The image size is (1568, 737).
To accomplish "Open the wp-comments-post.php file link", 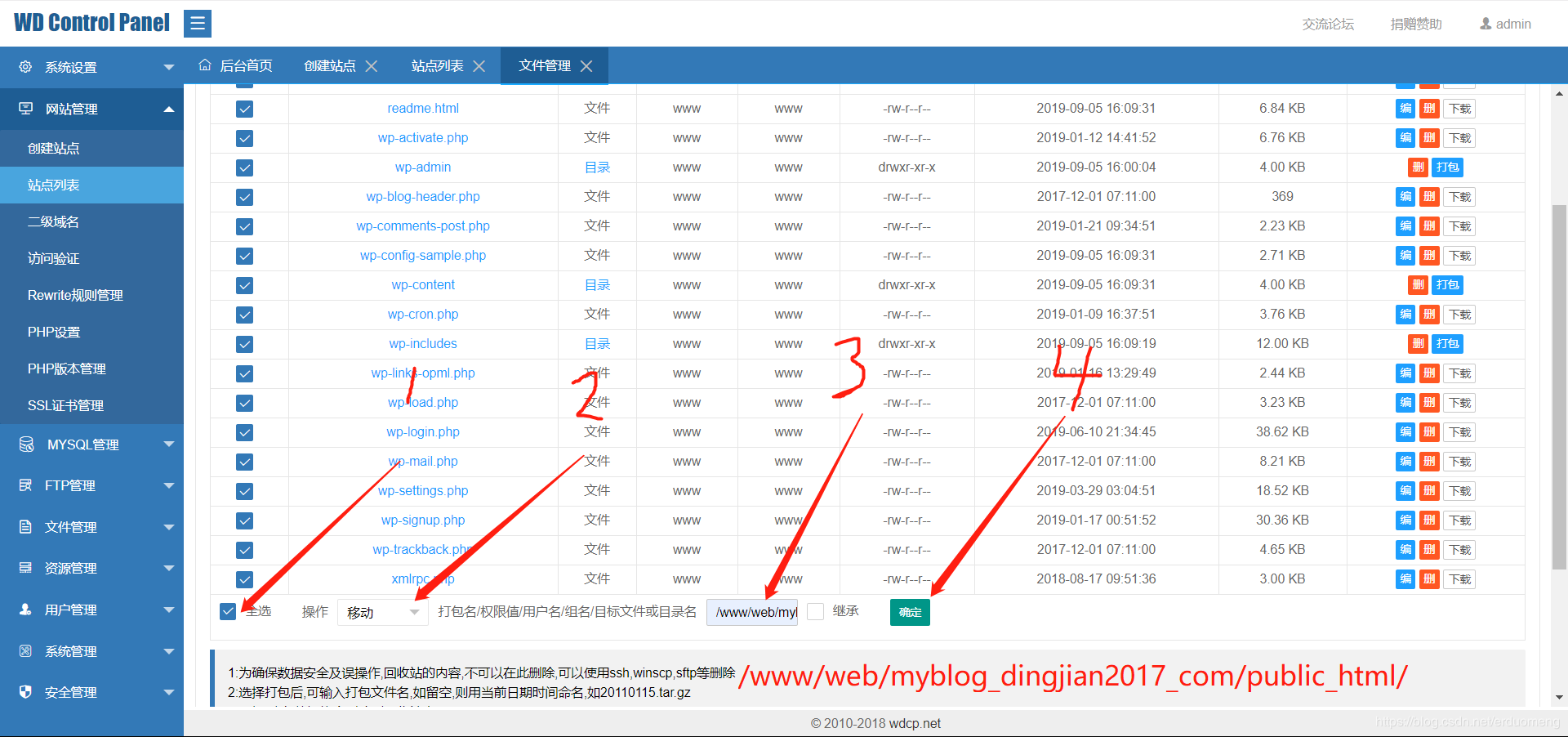I will coord(423,226).
